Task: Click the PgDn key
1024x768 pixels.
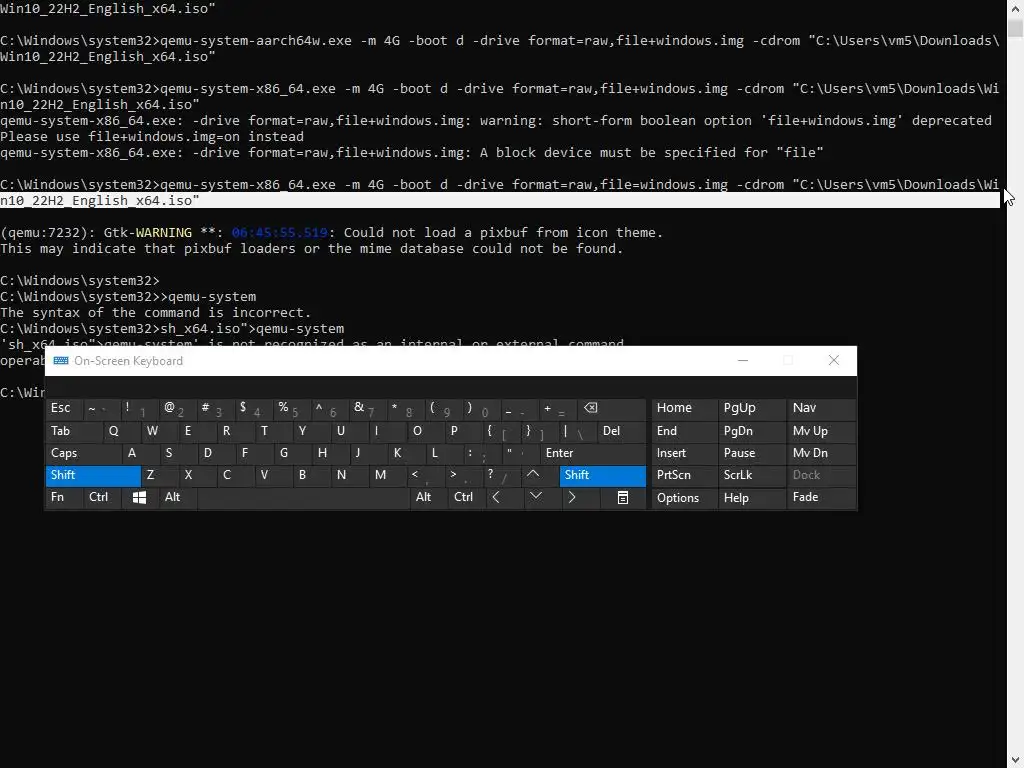Action: tap(751, 431)
